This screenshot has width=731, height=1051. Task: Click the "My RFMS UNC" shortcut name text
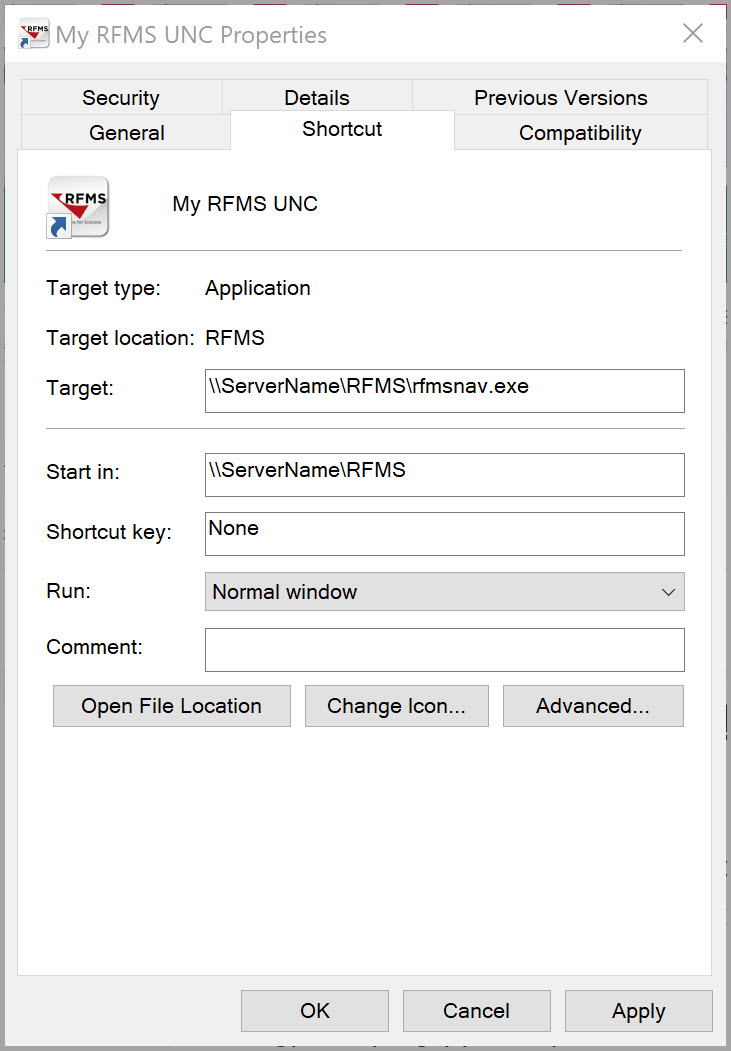[245, 204]
